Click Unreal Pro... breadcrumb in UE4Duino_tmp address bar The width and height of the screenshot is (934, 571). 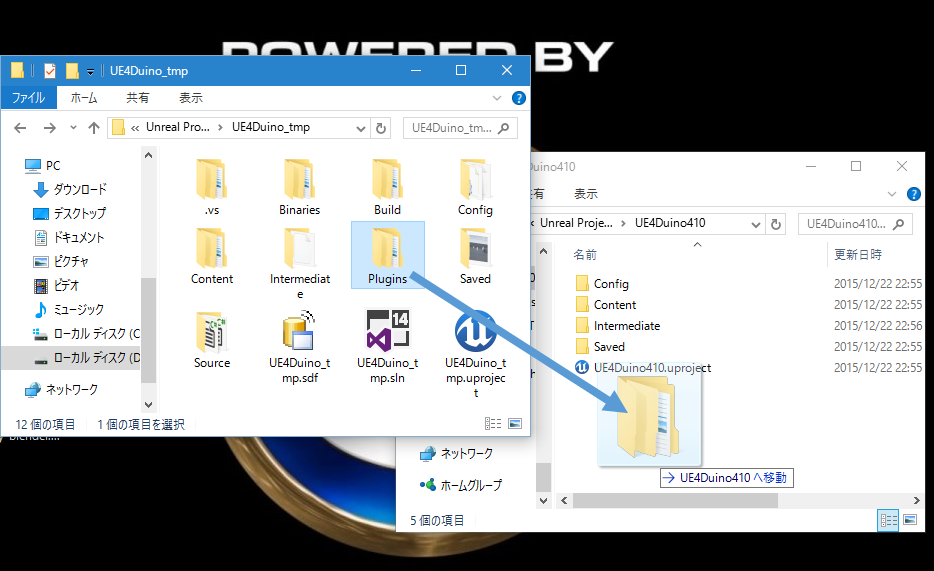click(178, 127)
